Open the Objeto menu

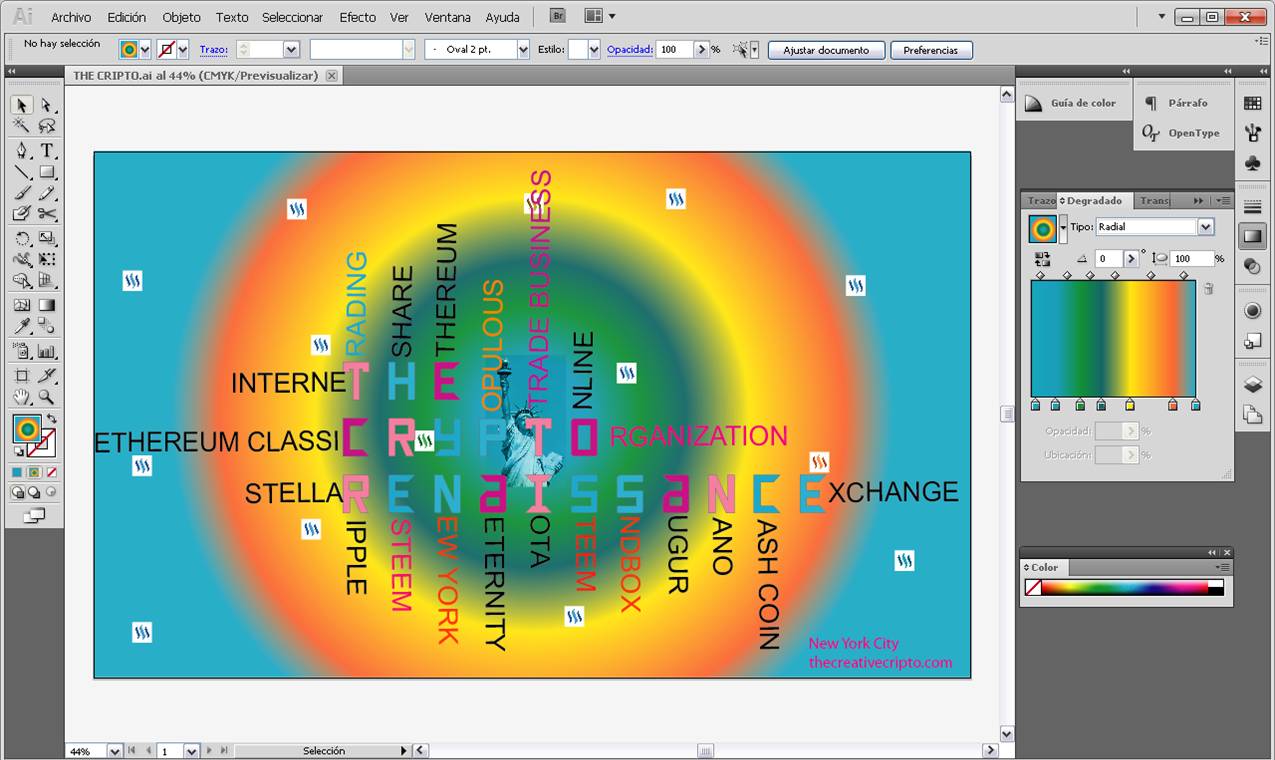(181, 17)
